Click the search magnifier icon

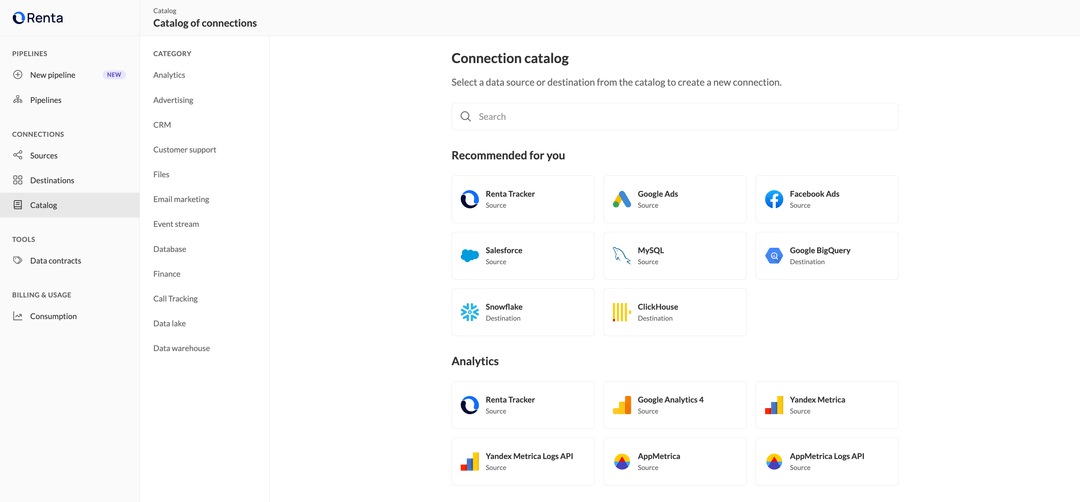click(466, 117)
